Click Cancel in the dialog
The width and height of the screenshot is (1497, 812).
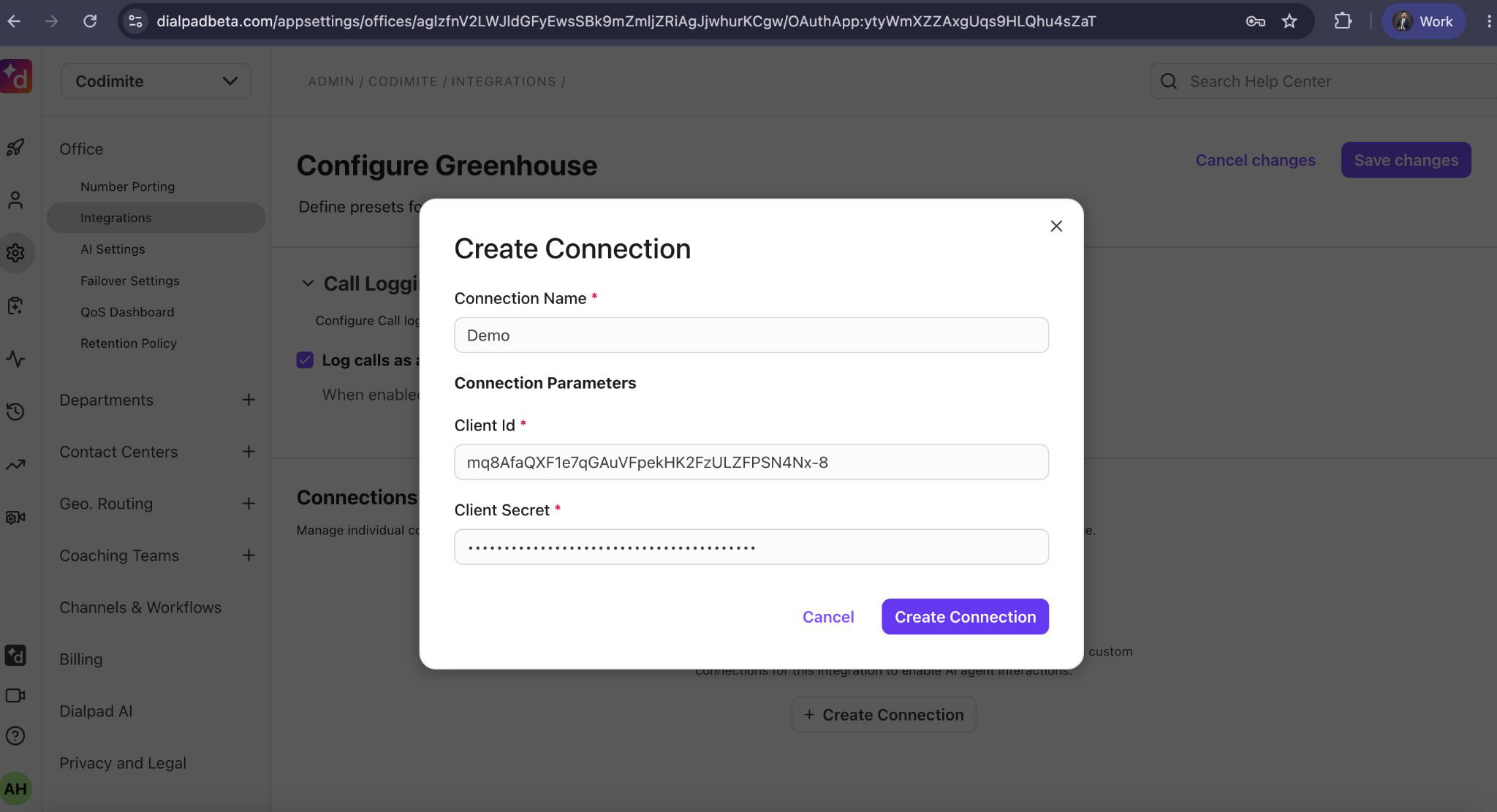(x=828, y=617)
